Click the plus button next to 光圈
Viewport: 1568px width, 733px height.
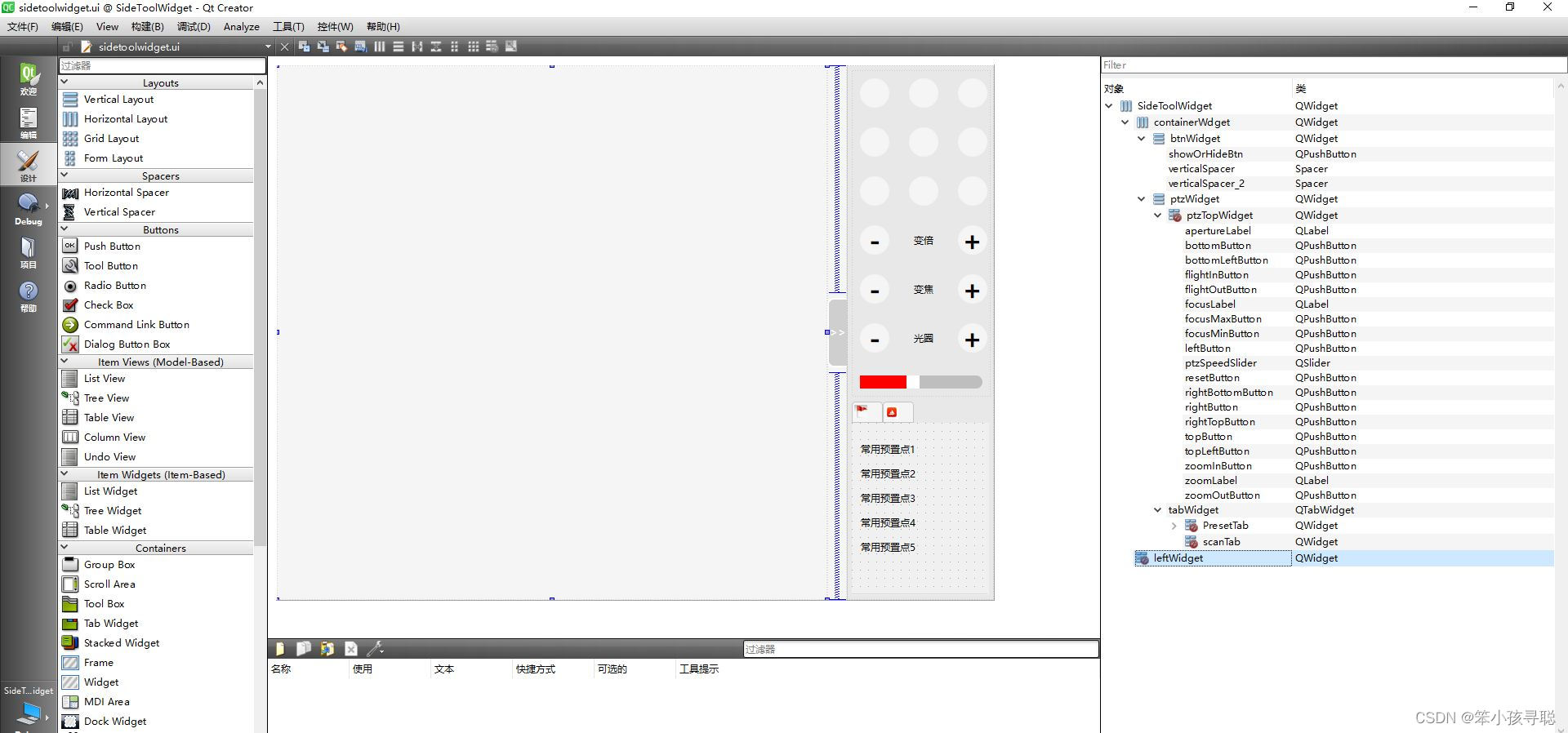tap(972, 340)
